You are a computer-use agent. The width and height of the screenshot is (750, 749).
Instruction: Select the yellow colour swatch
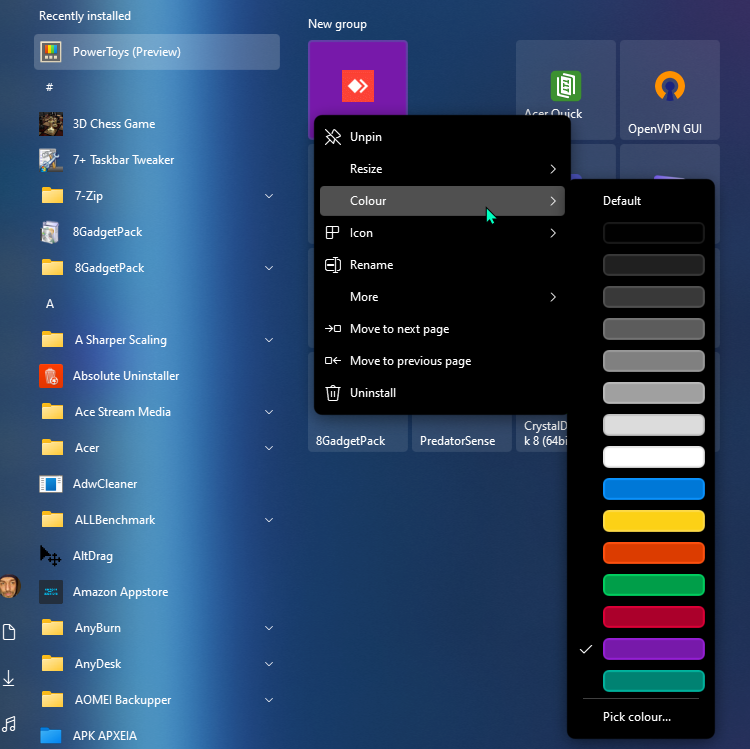(x=653, y=521)
